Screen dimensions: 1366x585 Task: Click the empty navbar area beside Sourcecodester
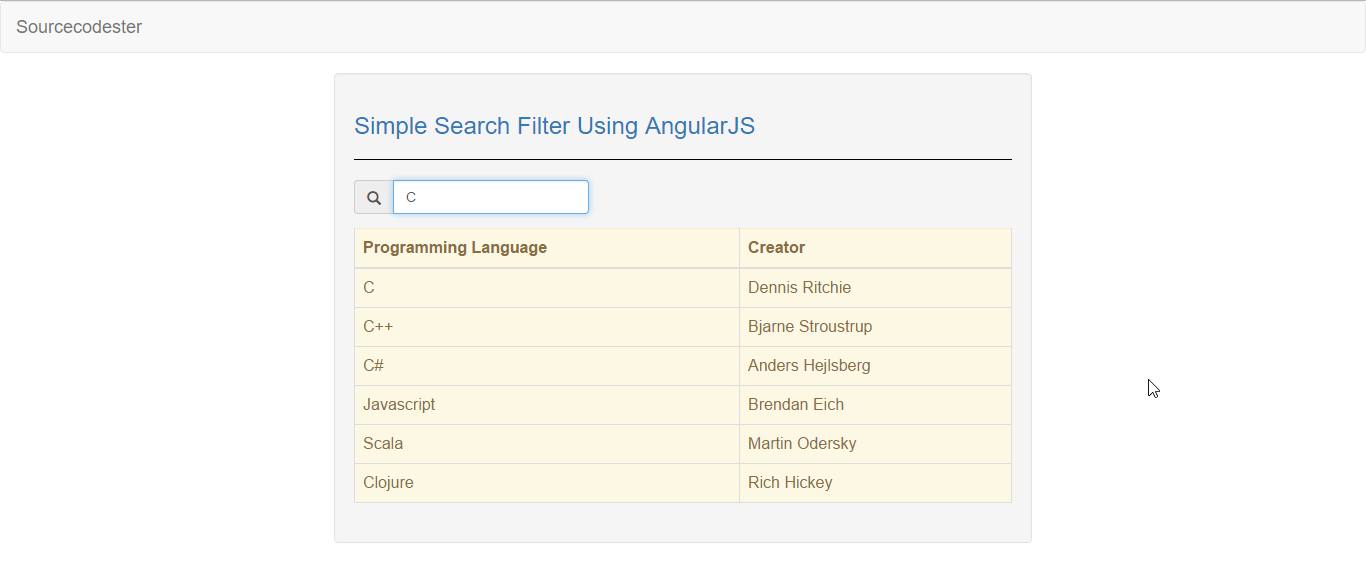[750, 27]
